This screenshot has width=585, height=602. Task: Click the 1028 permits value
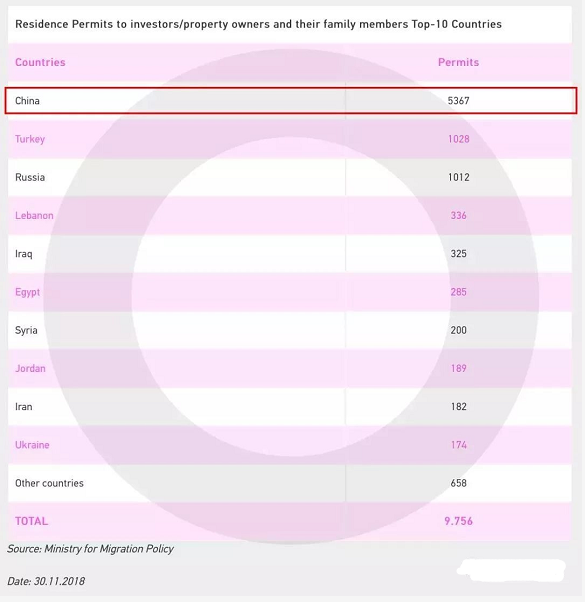(x=458, y=139)
